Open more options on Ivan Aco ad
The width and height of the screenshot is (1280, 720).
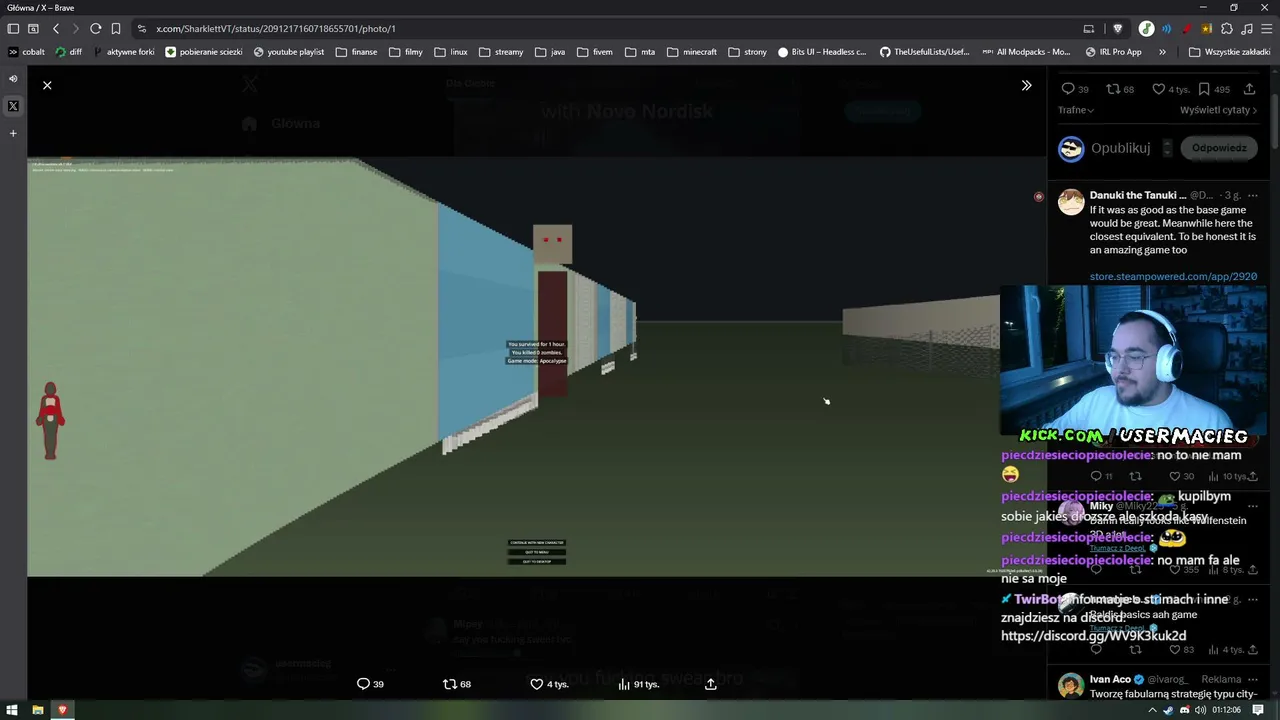click(1252, 679)
